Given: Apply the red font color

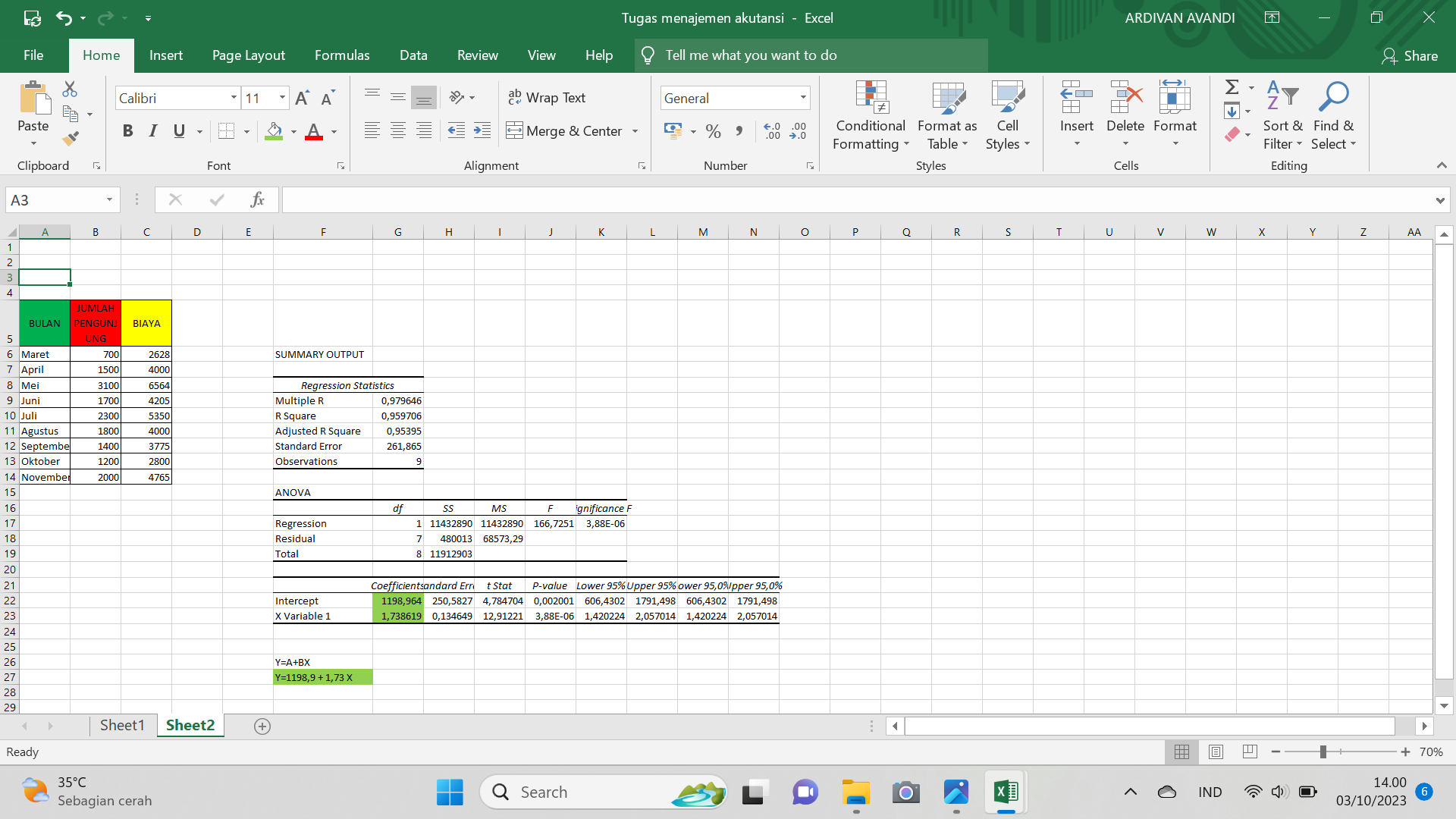Looking at the screenshot, I should (314, 131).
